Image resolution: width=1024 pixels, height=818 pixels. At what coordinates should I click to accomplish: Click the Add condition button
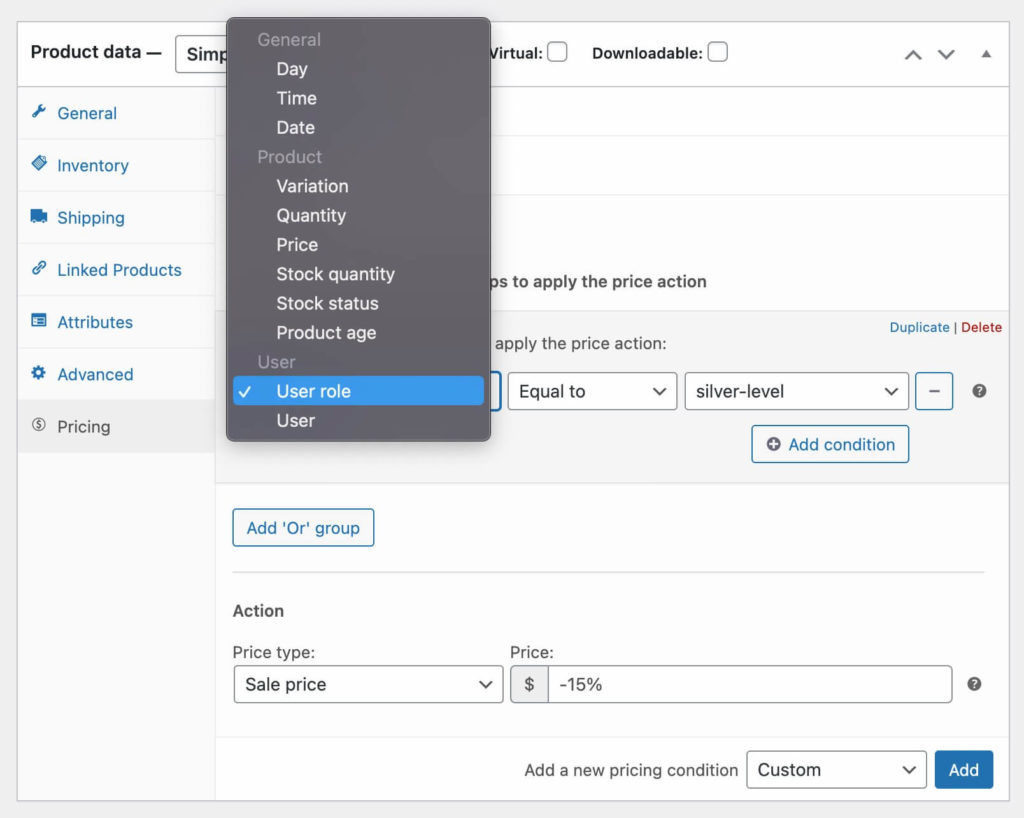click(830, 444)
